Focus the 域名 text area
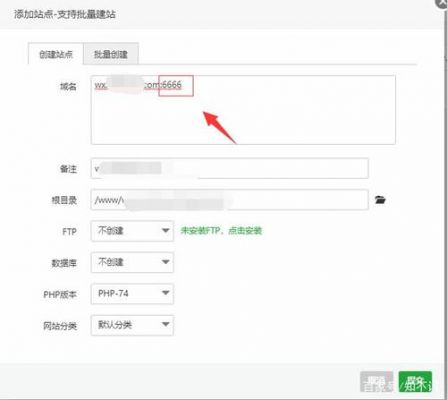447x400 pixels. click(x=243, y=110)
